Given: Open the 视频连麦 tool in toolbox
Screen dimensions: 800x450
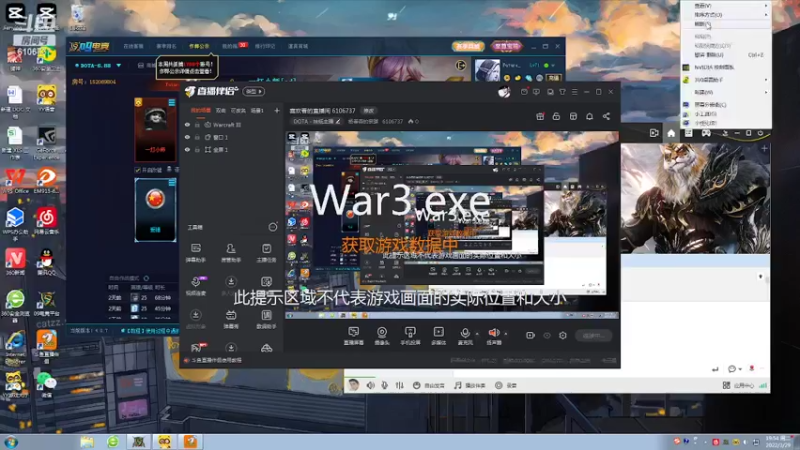Looking at the screenshot, I should pyautogui.click(x=196, y=286).
